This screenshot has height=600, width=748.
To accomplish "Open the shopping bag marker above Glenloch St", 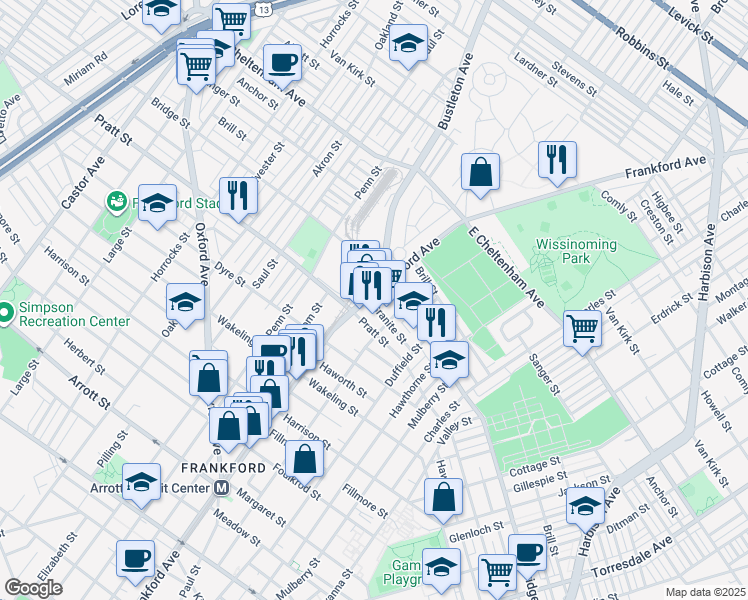I will click(x=443, y=495).
